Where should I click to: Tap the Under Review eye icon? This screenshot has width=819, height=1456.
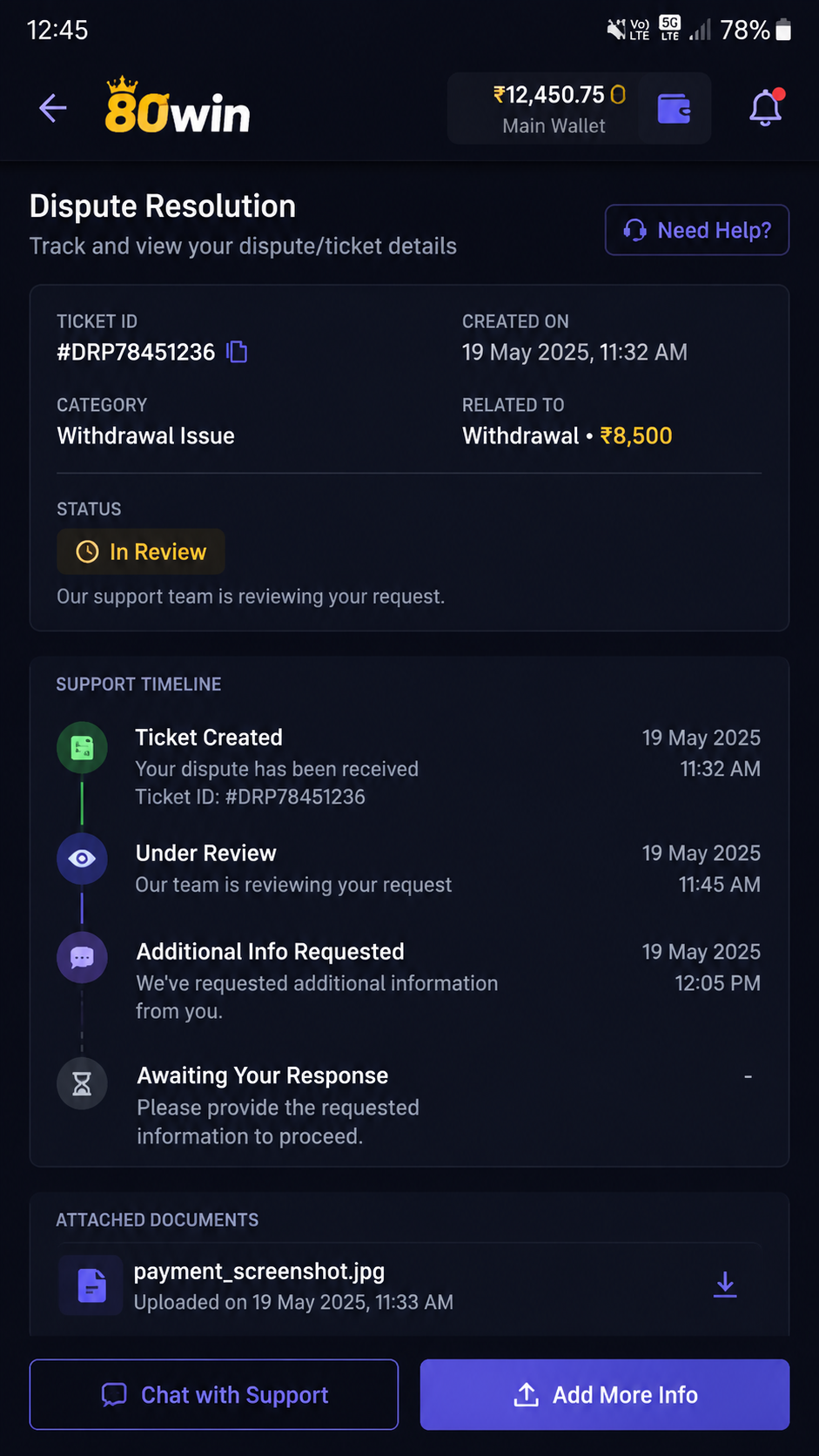(82, 859)
